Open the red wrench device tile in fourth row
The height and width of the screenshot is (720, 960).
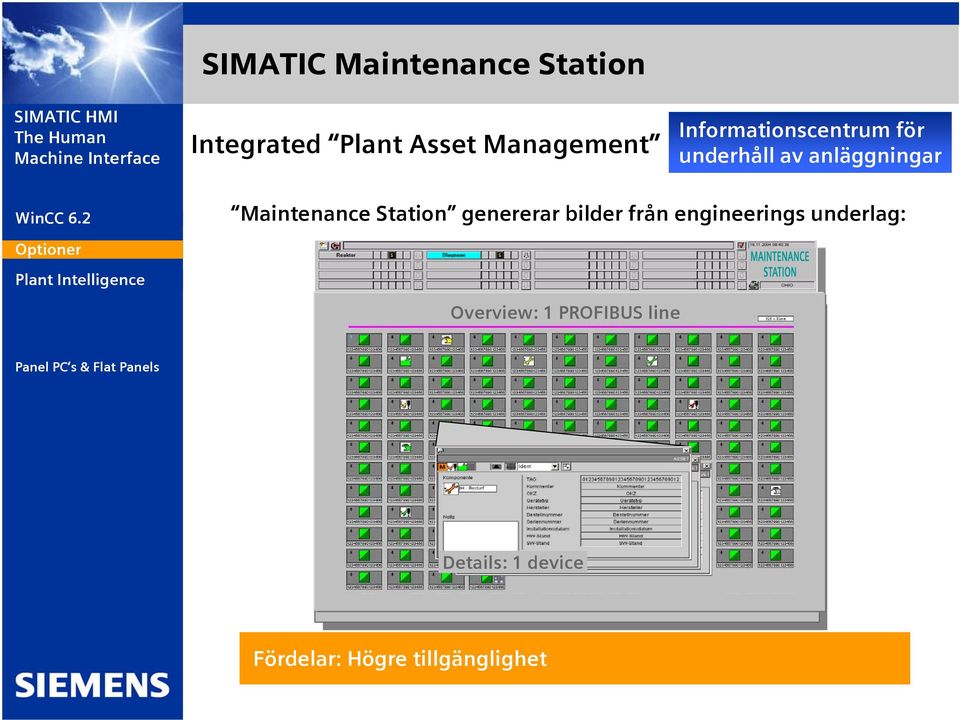(x=693, y=405)
